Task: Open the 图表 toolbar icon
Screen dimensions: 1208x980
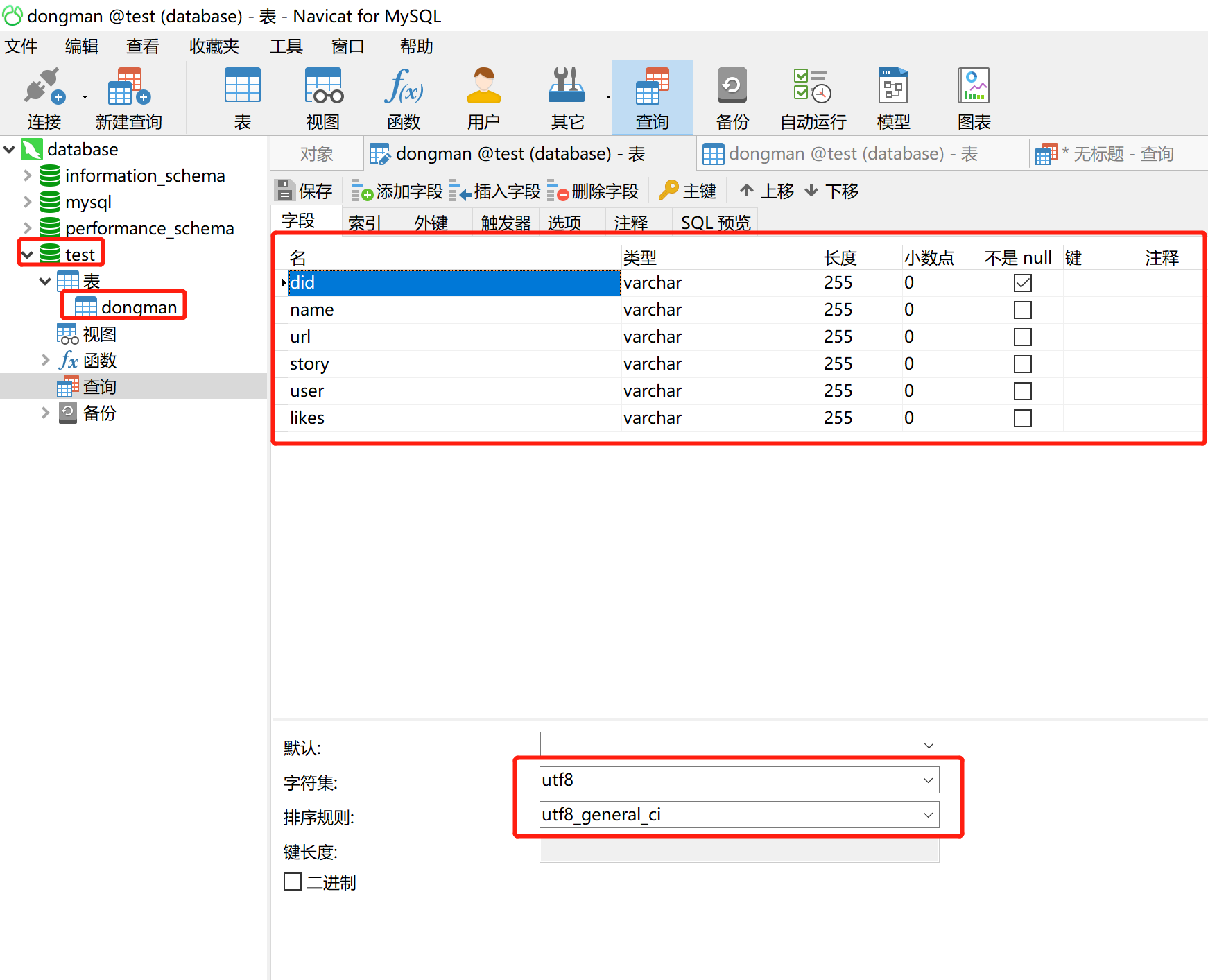Action: (973, 97)
